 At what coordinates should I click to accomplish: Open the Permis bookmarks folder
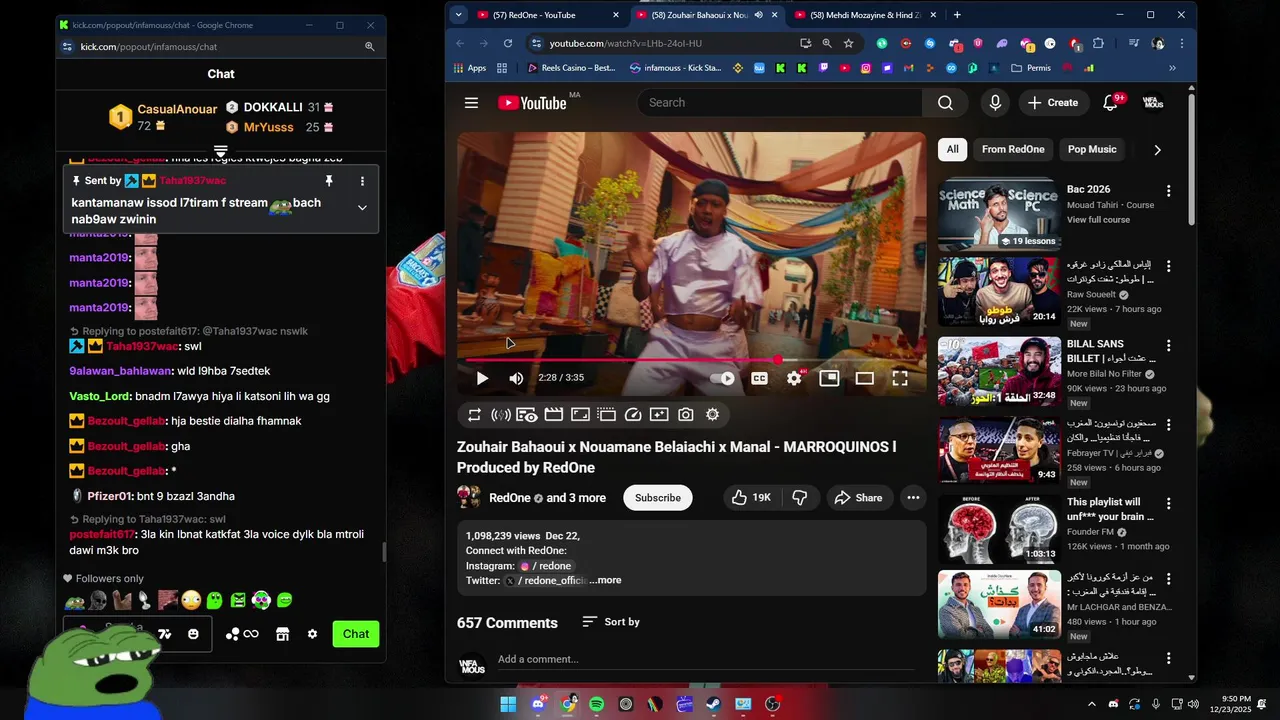(1031, 68)
